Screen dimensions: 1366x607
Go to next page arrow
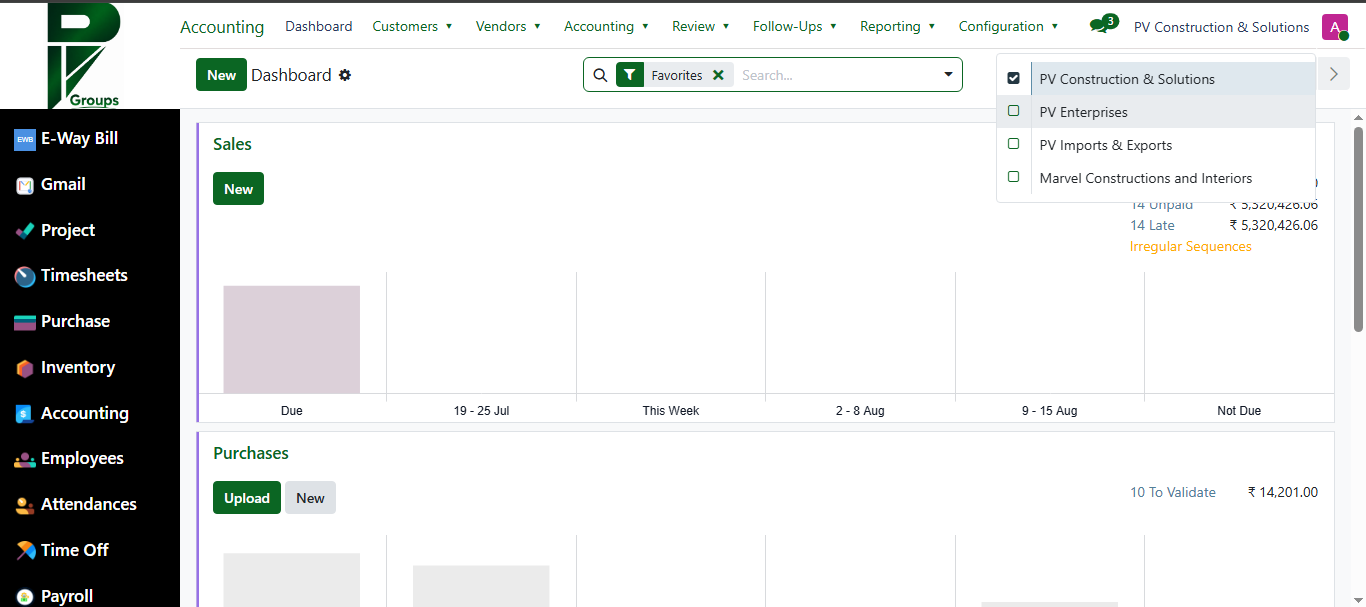[x=1333, y=74]
